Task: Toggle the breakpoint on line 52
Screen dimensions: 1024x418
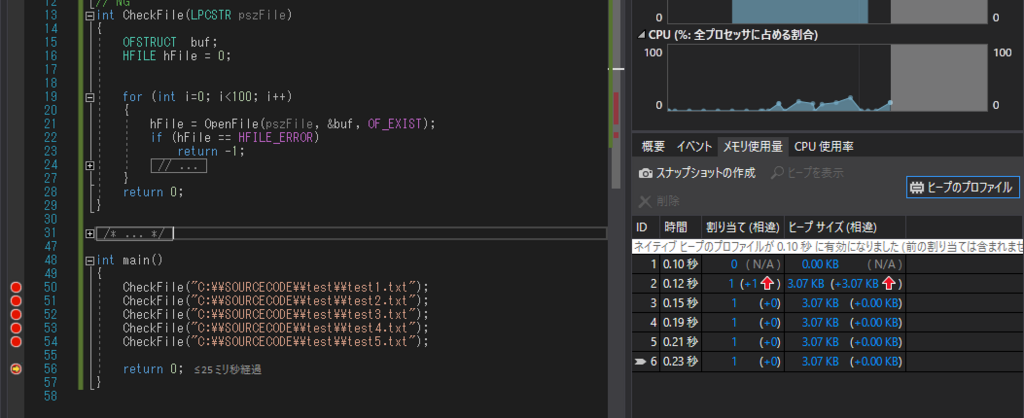Action: point(16,315)
